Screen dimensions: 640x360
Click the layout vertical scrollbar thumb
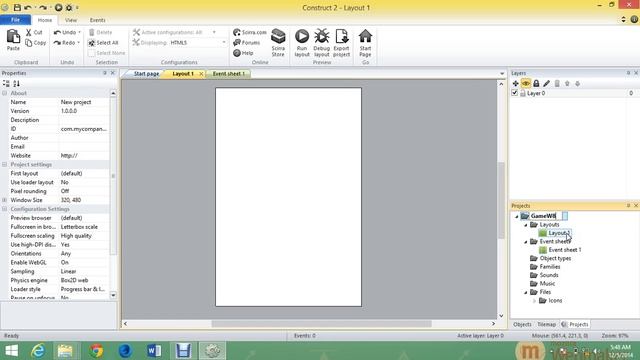click(x=501, y=200)
